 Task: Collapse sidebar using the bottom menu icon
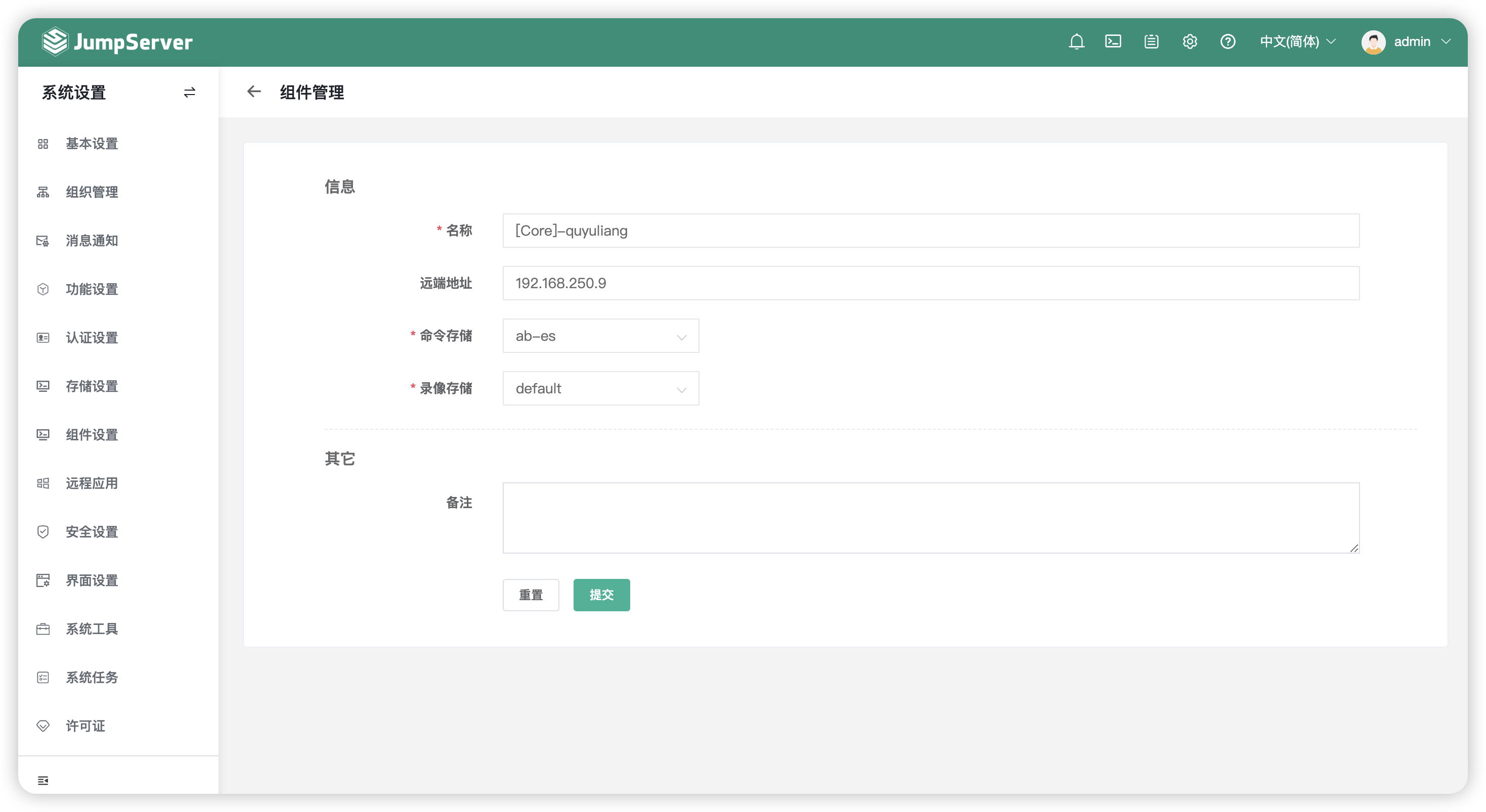tap(42, 780)
